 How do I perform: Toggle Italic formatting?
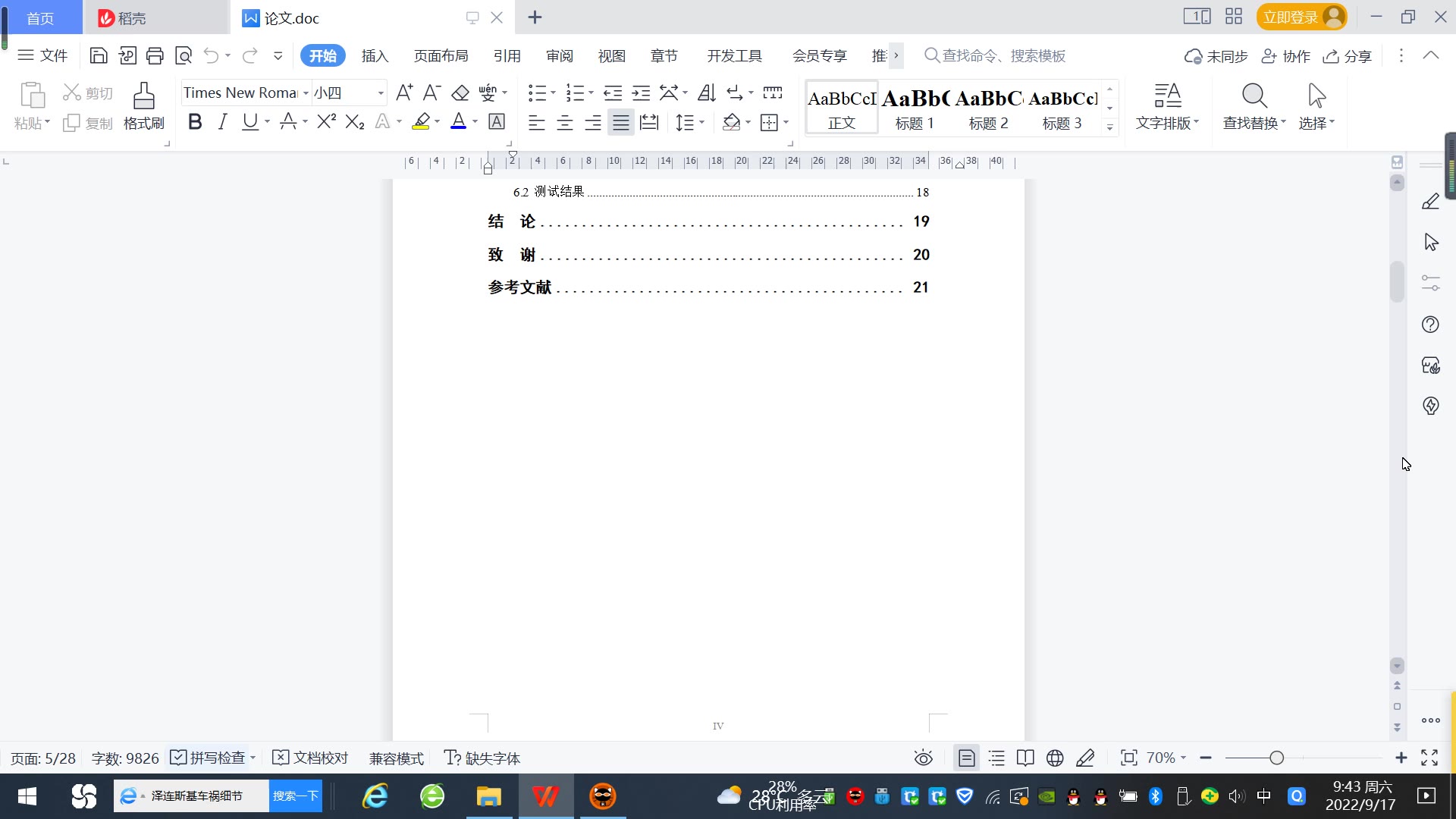tap(222, 121)
